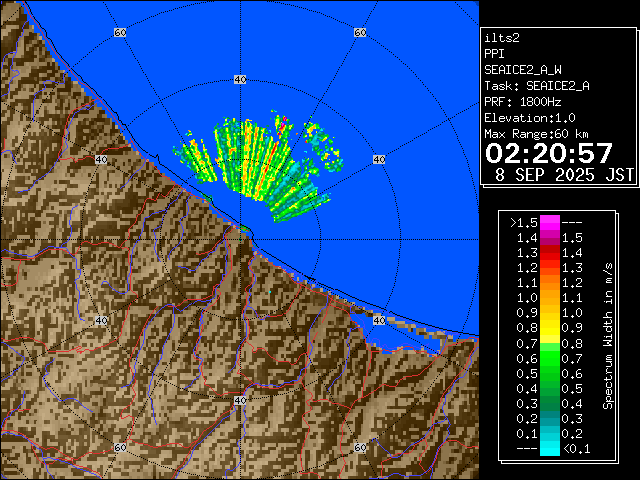Click the 'PPI' scan type label

pyautogui.click(x=495, y=53)
